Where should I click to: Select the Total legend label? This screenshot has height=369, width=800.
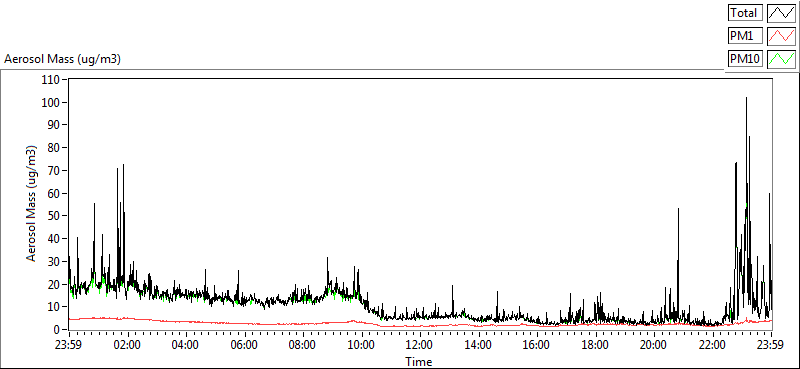coord(745,12)
